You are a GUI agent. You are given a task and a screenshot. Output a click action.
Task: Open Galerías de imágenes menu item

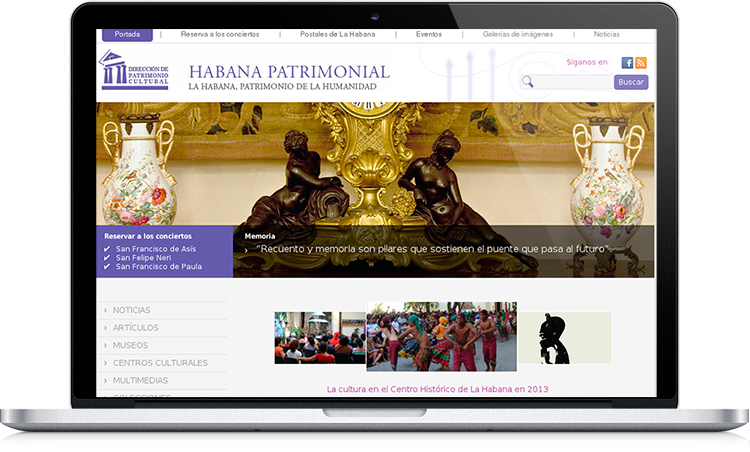coord(518,34)
